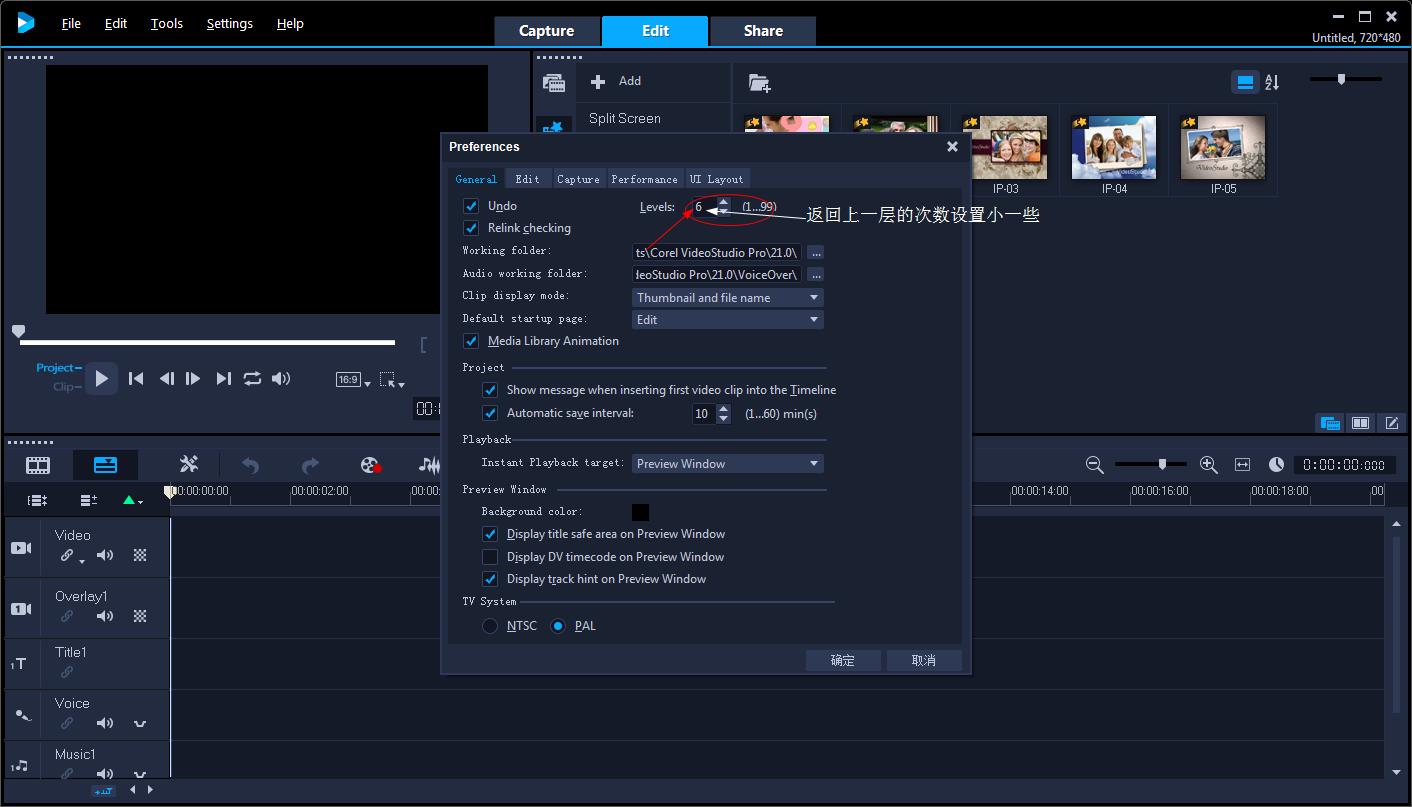Toggle Relink checking option
The height and width of the screenshot is (807, 1412).
471,228
